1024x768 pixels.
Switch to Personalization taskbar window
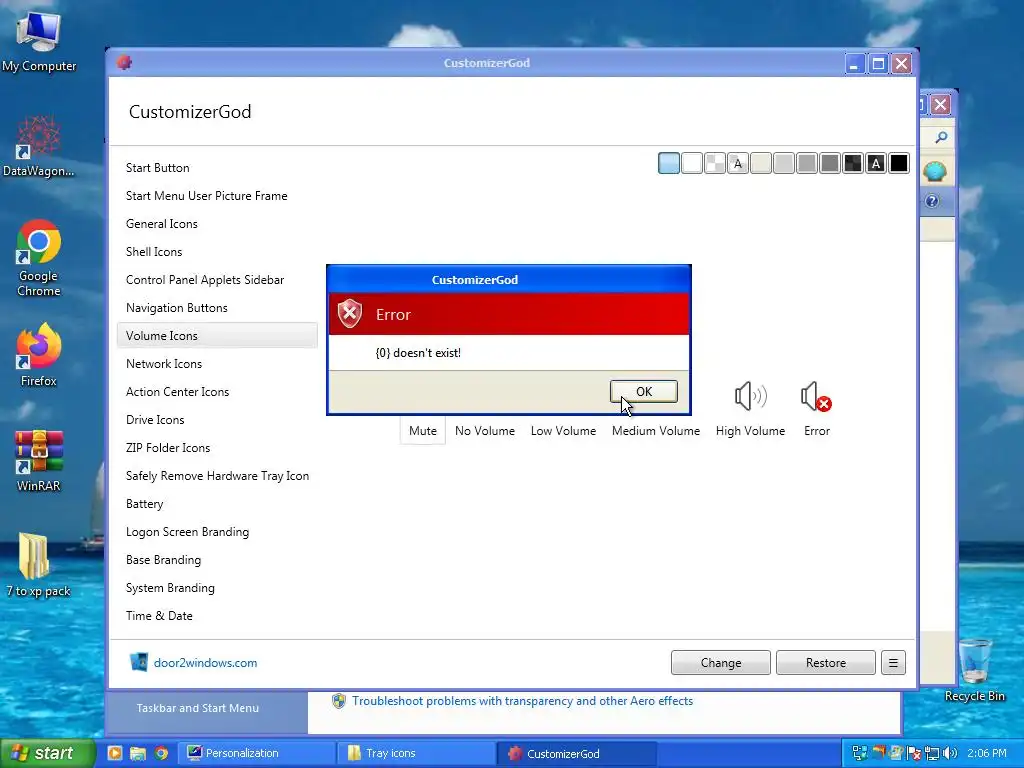pyautogui.click(x=256, y=753)
